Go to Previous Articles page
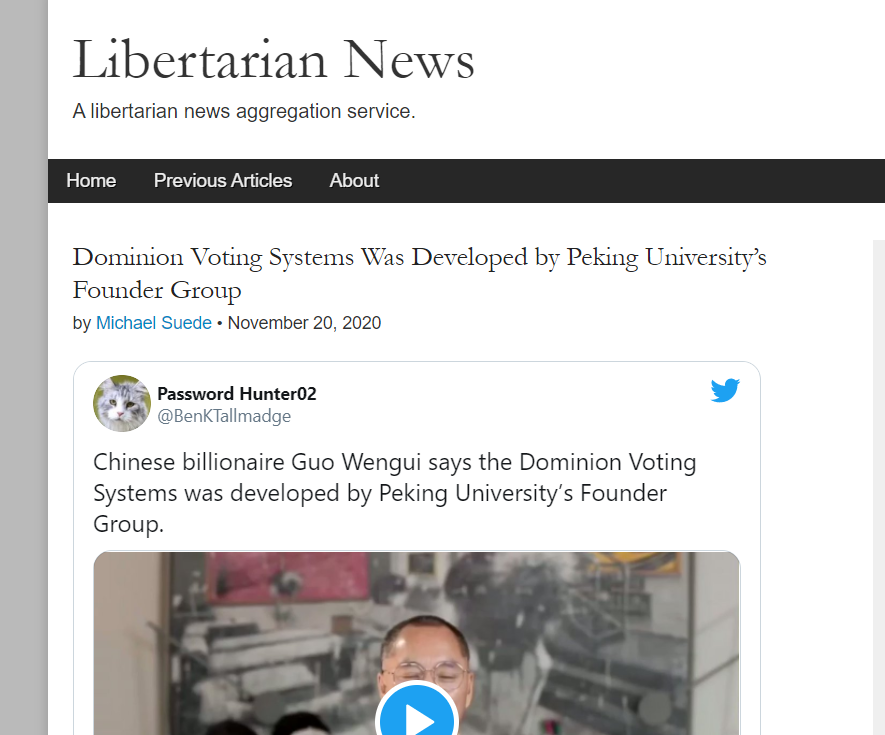Screen dimensions: 885x735 tap(223, 181)
